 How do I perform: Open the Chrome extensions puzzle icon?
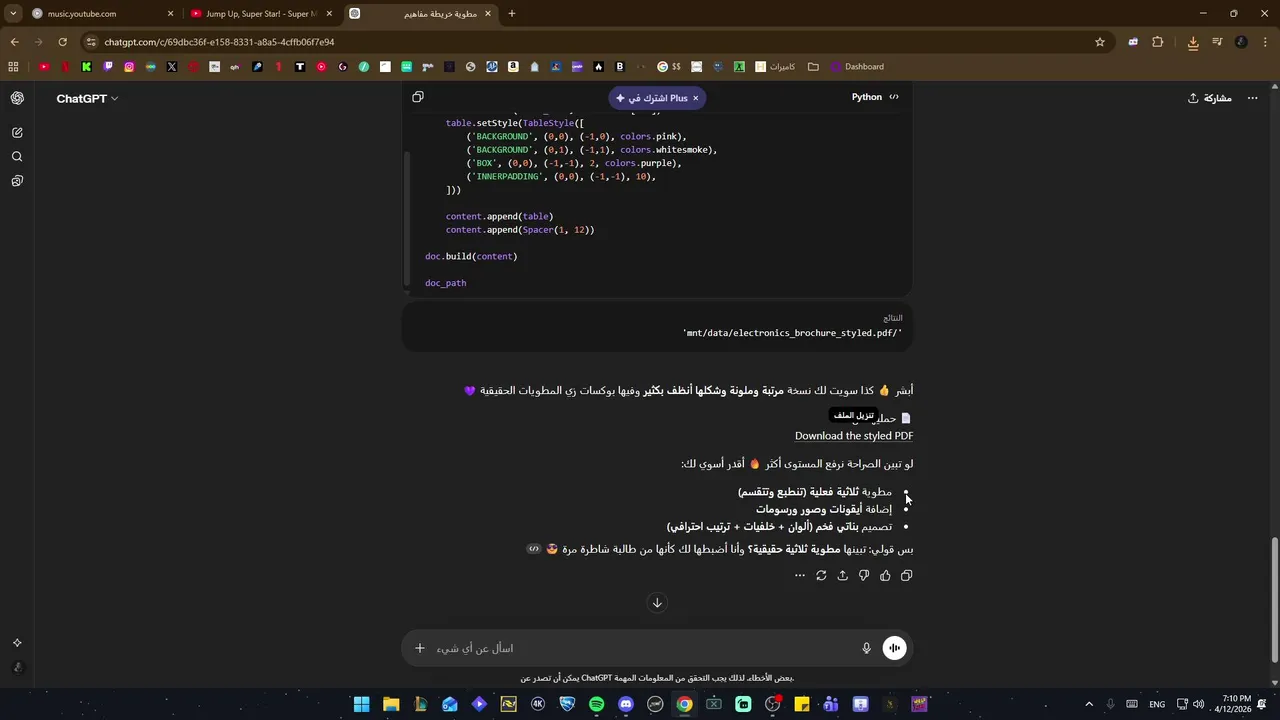[1158, 42]
